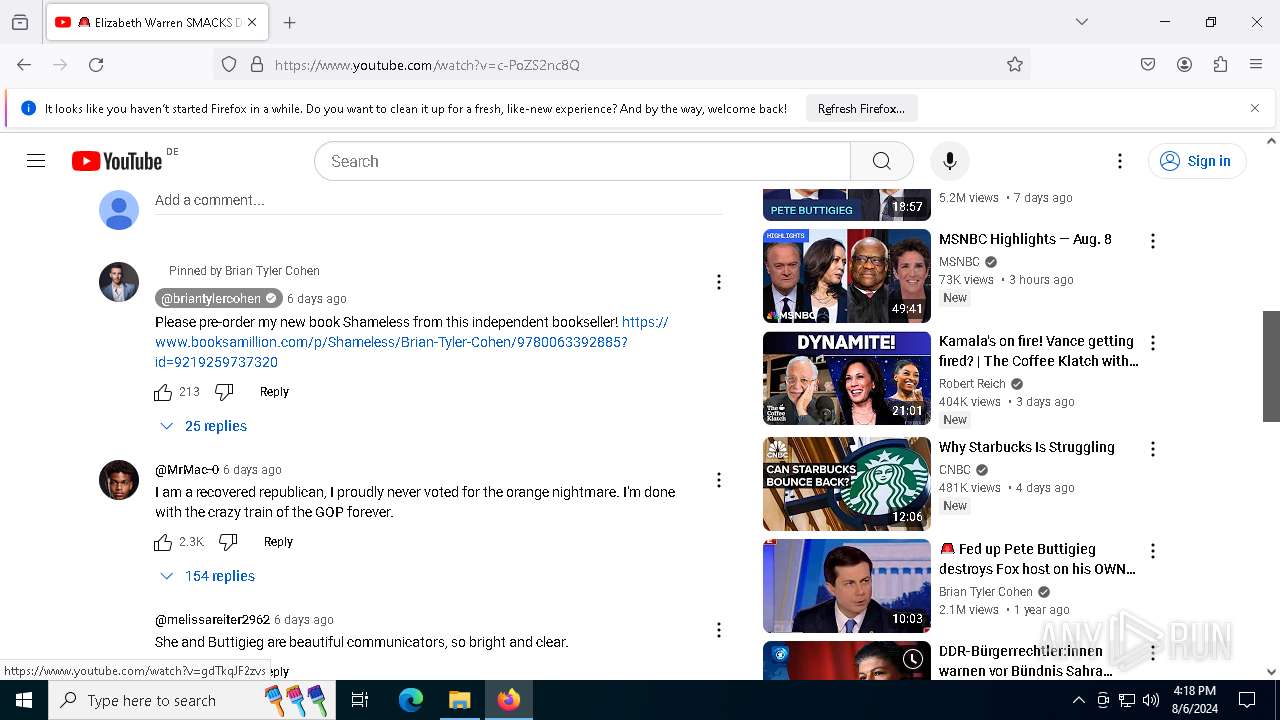Click the Firefox address bar URL

pos(427,65)
